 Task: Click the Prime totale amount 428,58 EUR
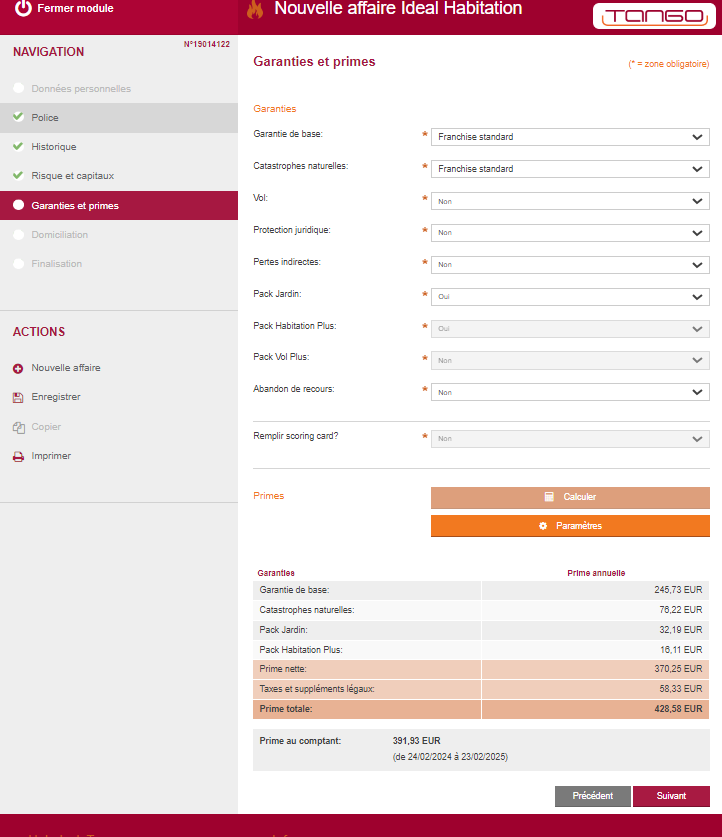(x=678, y=709)
